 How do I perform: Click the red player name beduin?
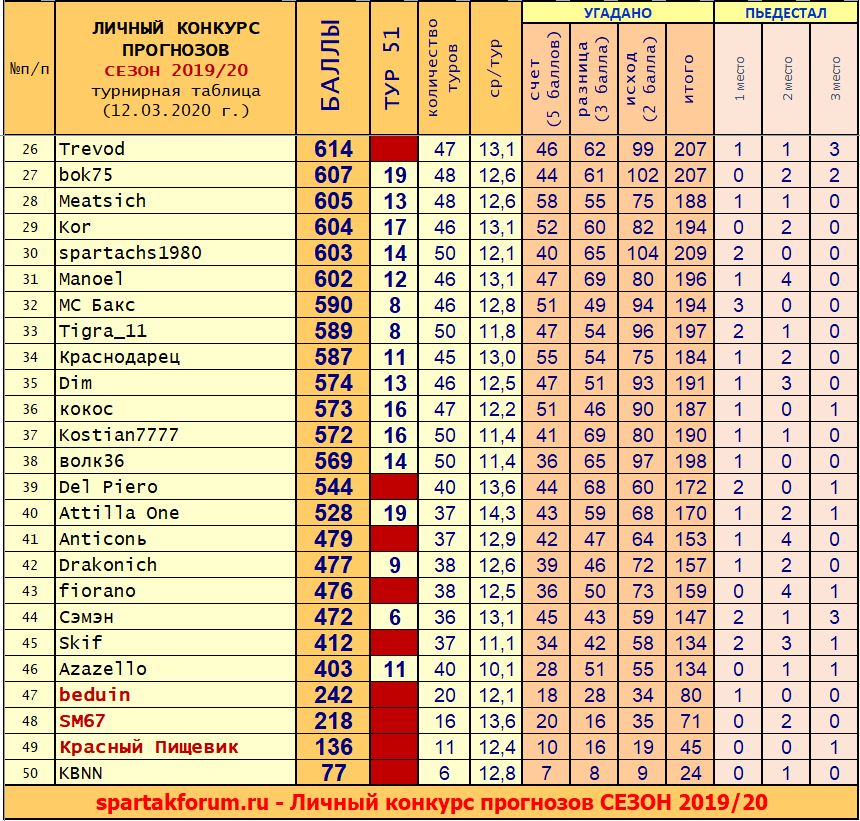[x=94, y=695]
